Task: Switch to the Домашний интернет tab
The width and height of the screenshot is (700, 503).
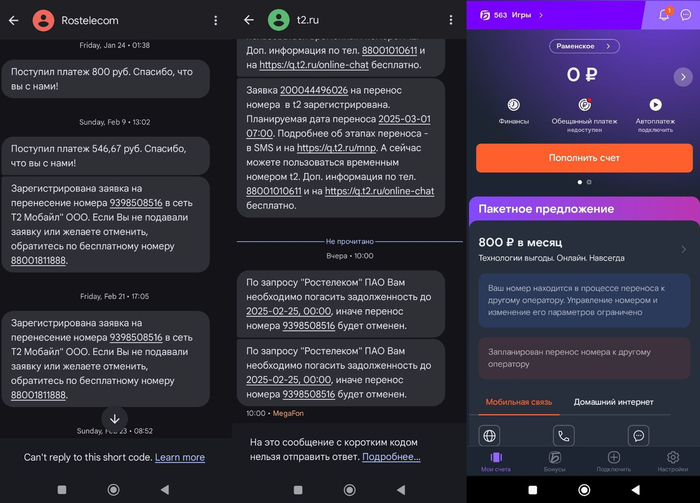Action: pyautogui.click(x=611, y=402)
